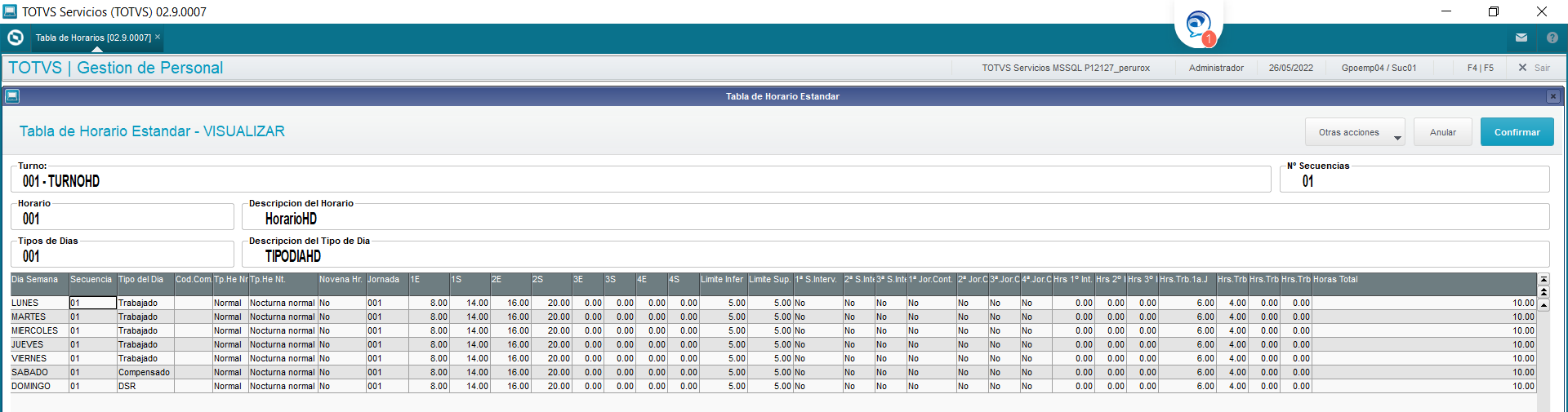Click the DSR cell in DOMINGO row
This screenshot has width=1568, height=412.
coord(145,386)
